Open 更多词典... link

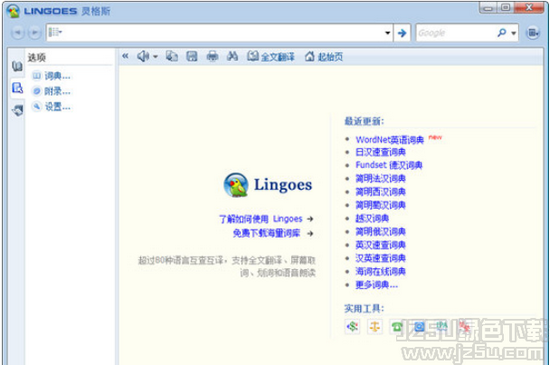377,285
